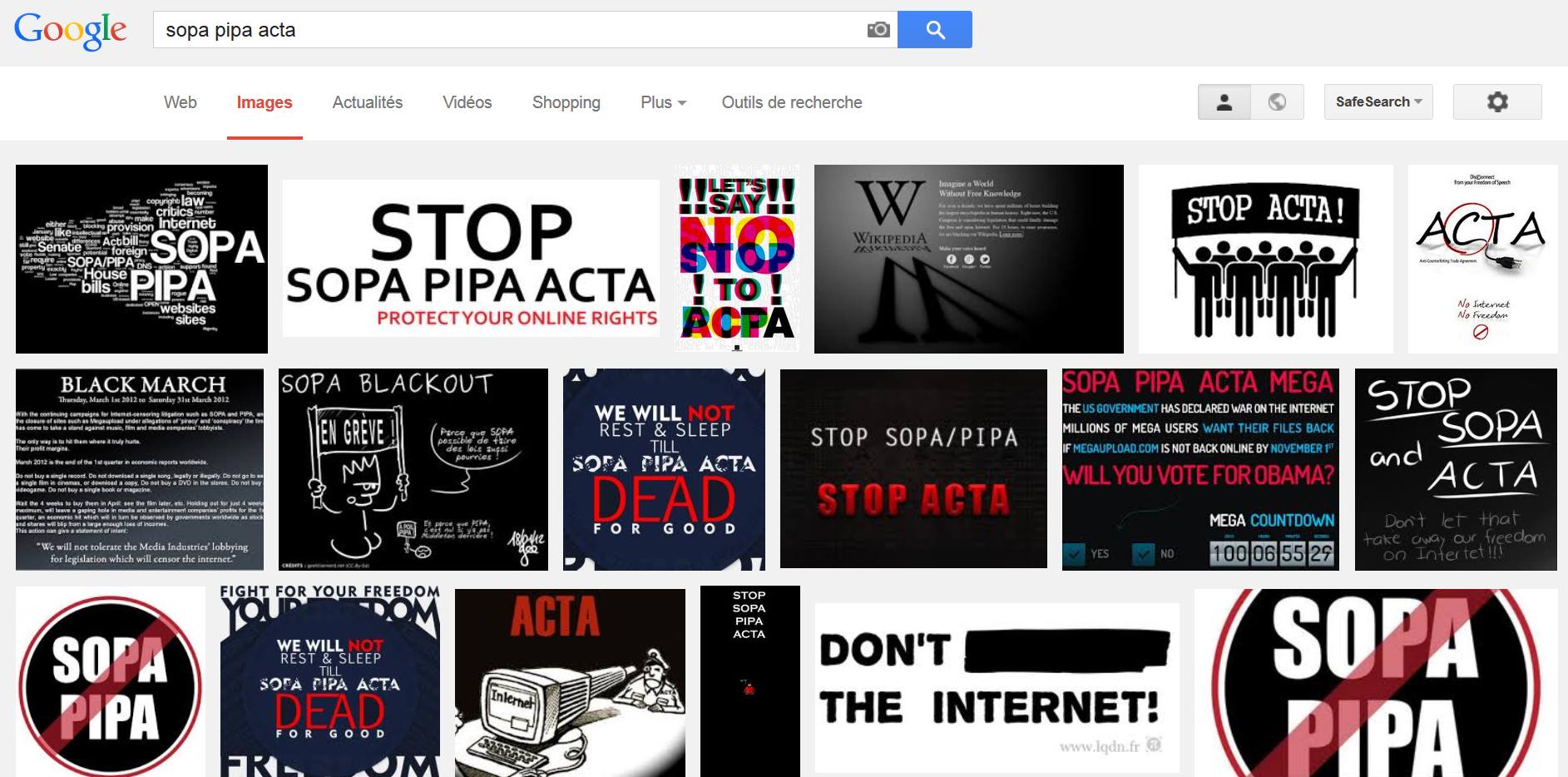Screen dimensions: 1568x777
Task: Click the Mega Countdown Obama image
Action: (x=1199, y=469)
